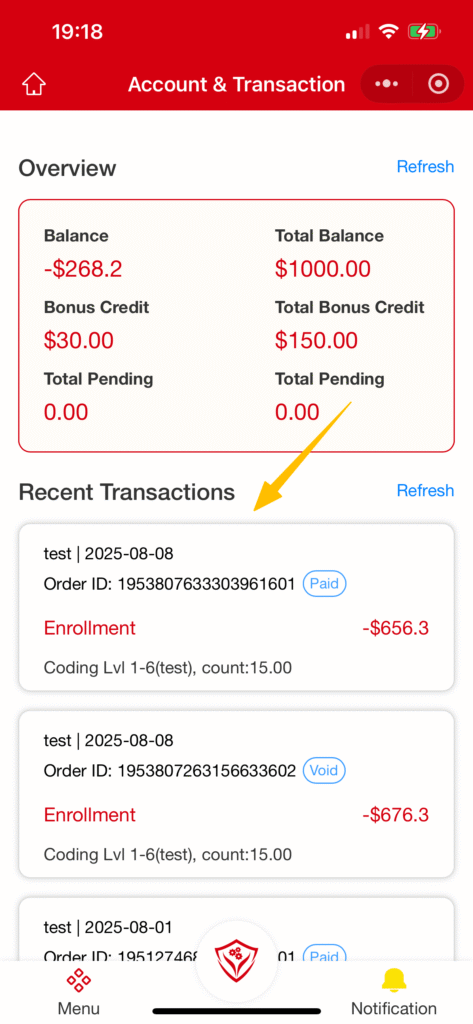Tap the Total Bonus Credit $150.00 value
This screenshot has width=473, height=1024.
pos(316,340)
